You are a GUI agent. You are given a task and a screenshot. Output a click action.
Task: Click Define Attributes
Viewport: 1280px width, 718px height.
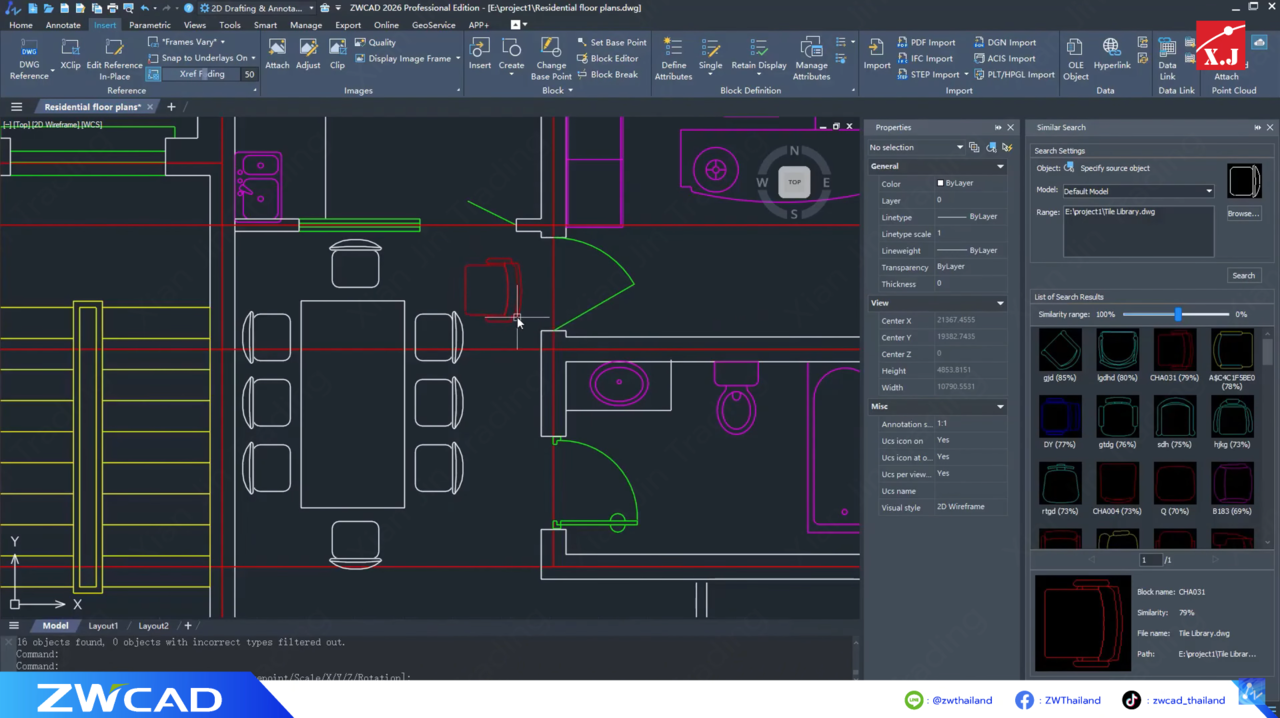click(673, 58)
